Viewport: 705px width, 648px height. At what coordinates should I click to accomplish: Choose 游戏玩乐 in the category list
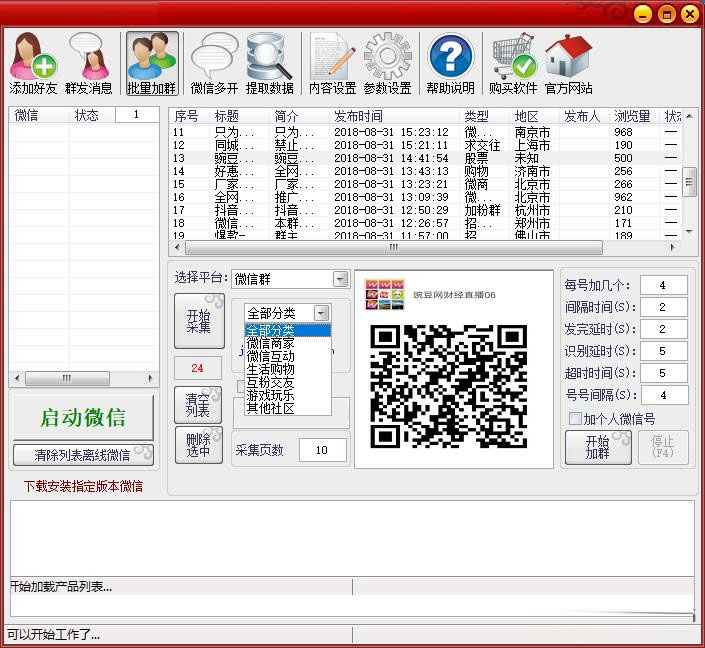[288, 396]
